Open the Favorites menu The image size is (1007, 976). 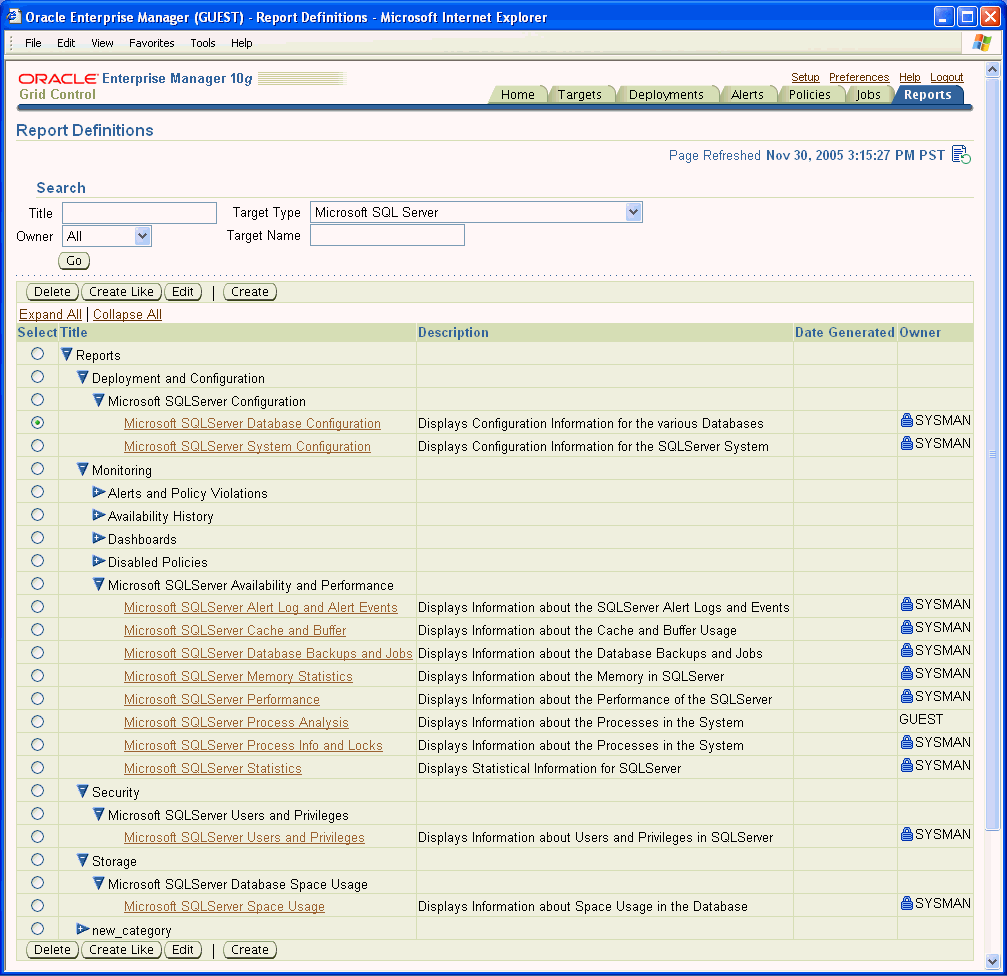coord(152,43)
